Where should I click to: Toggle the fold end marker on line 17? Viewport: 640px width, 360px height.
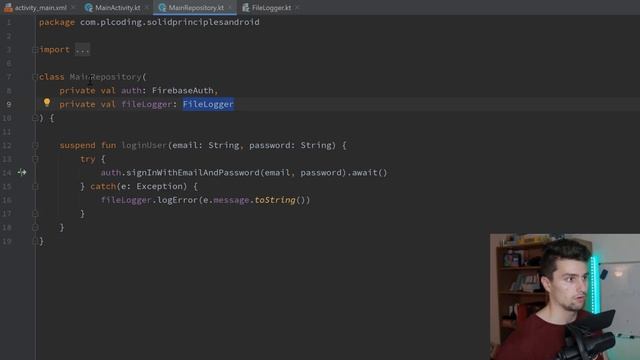[35, 213]
